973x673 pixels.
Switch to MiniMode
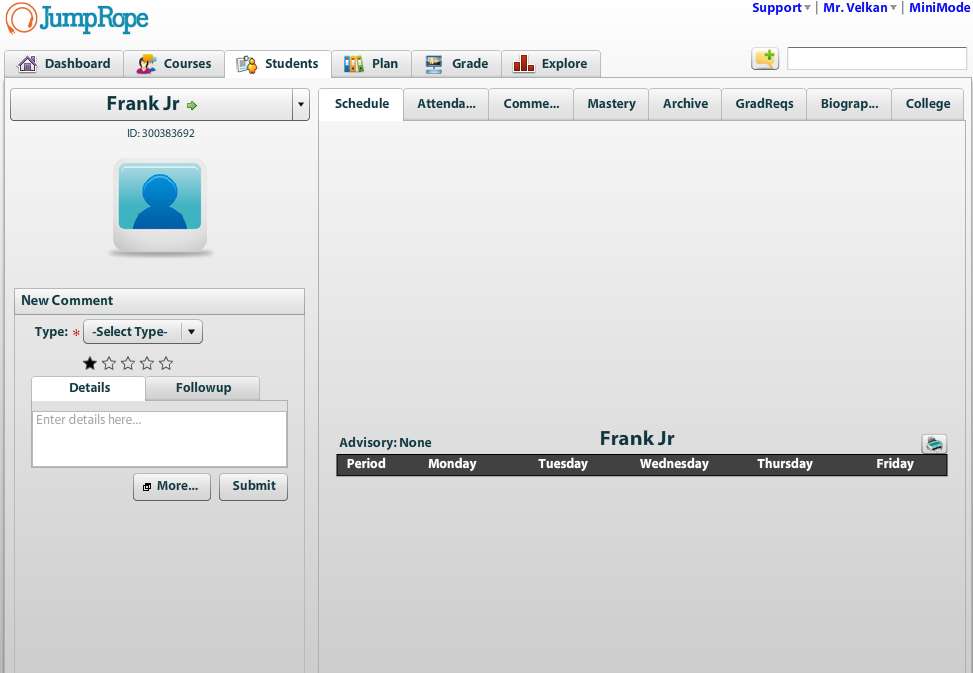939,7
